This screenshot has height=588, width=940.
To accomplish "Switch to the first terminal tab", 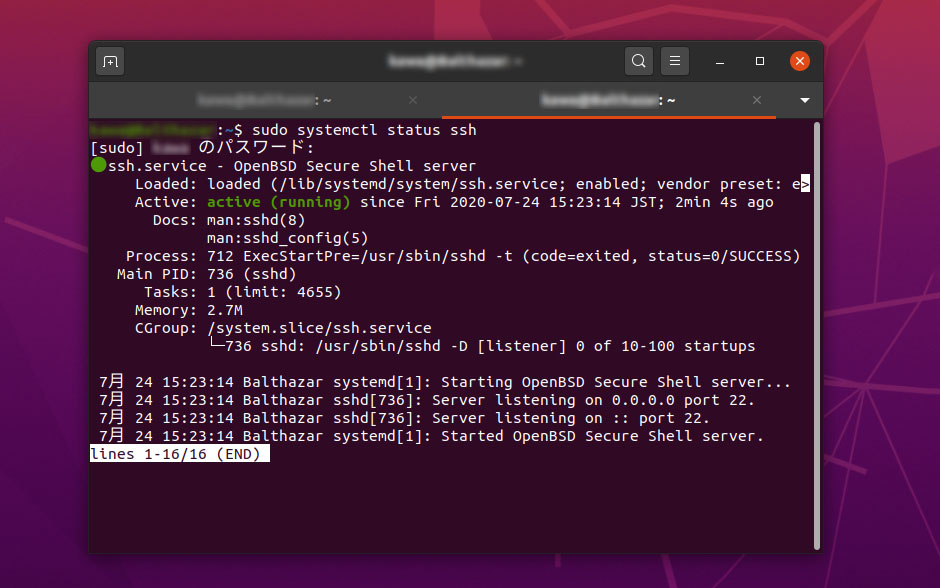I will (x=265, y=100).
